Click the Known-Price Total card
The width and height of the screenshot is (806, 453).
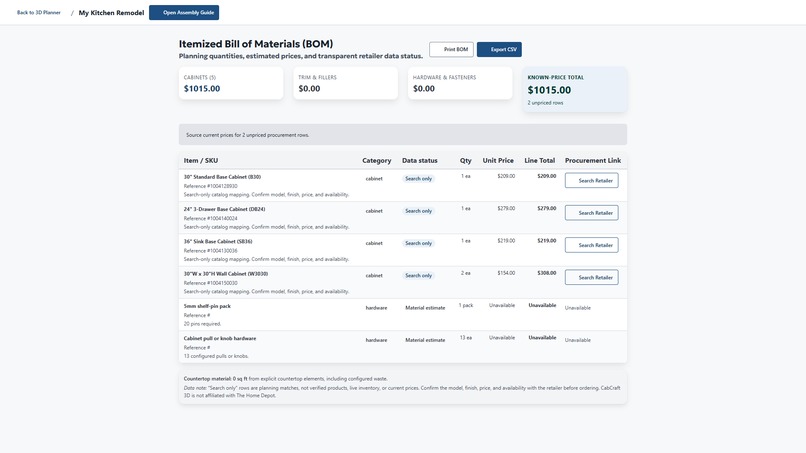coord(575,89)
